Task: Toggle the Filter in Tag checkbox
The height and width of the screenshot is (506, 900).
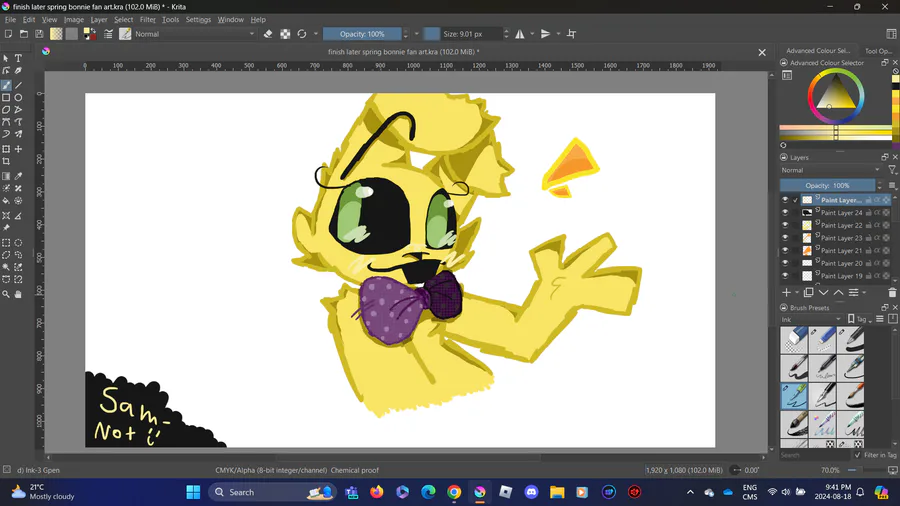Action: [858, 455]
